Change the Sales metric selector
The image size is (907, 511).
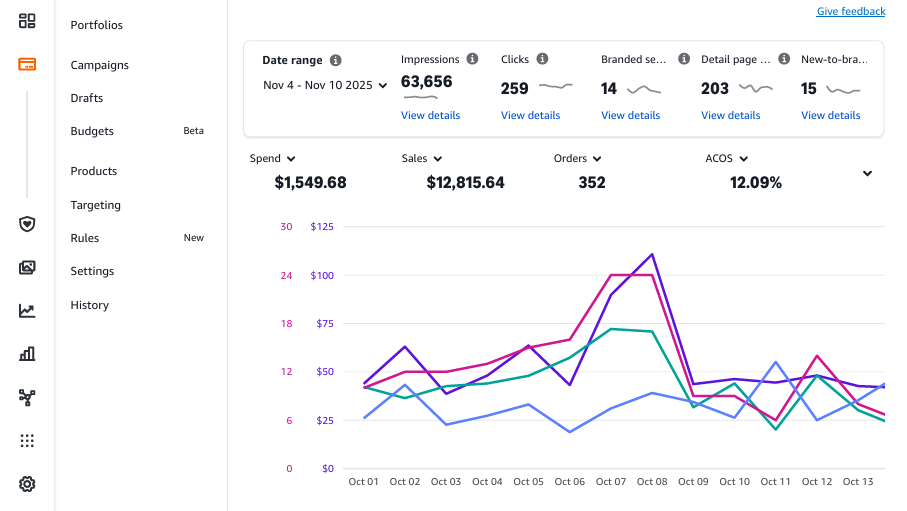[x=421, y=159]
